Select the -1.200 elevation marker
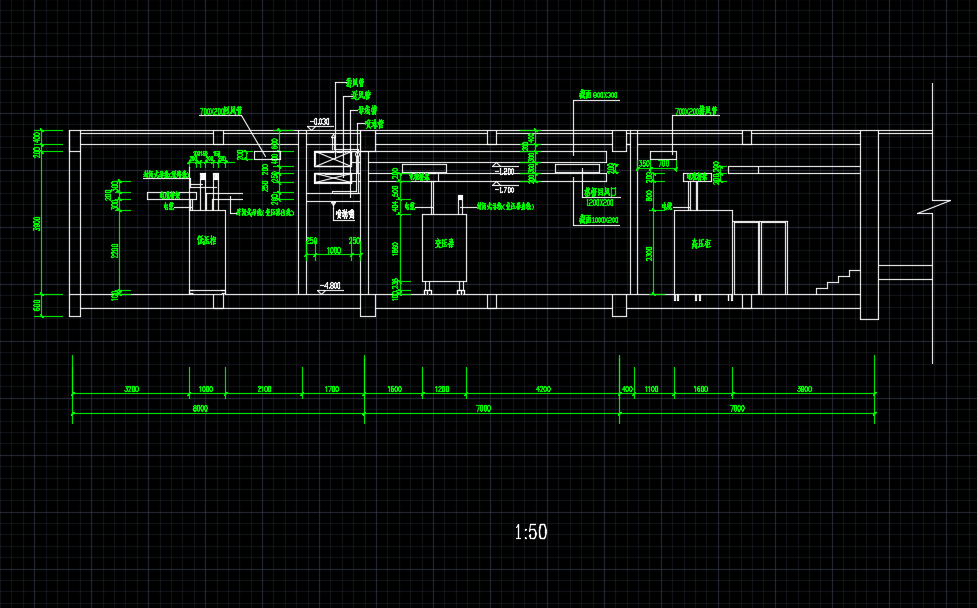 (503, 171)
